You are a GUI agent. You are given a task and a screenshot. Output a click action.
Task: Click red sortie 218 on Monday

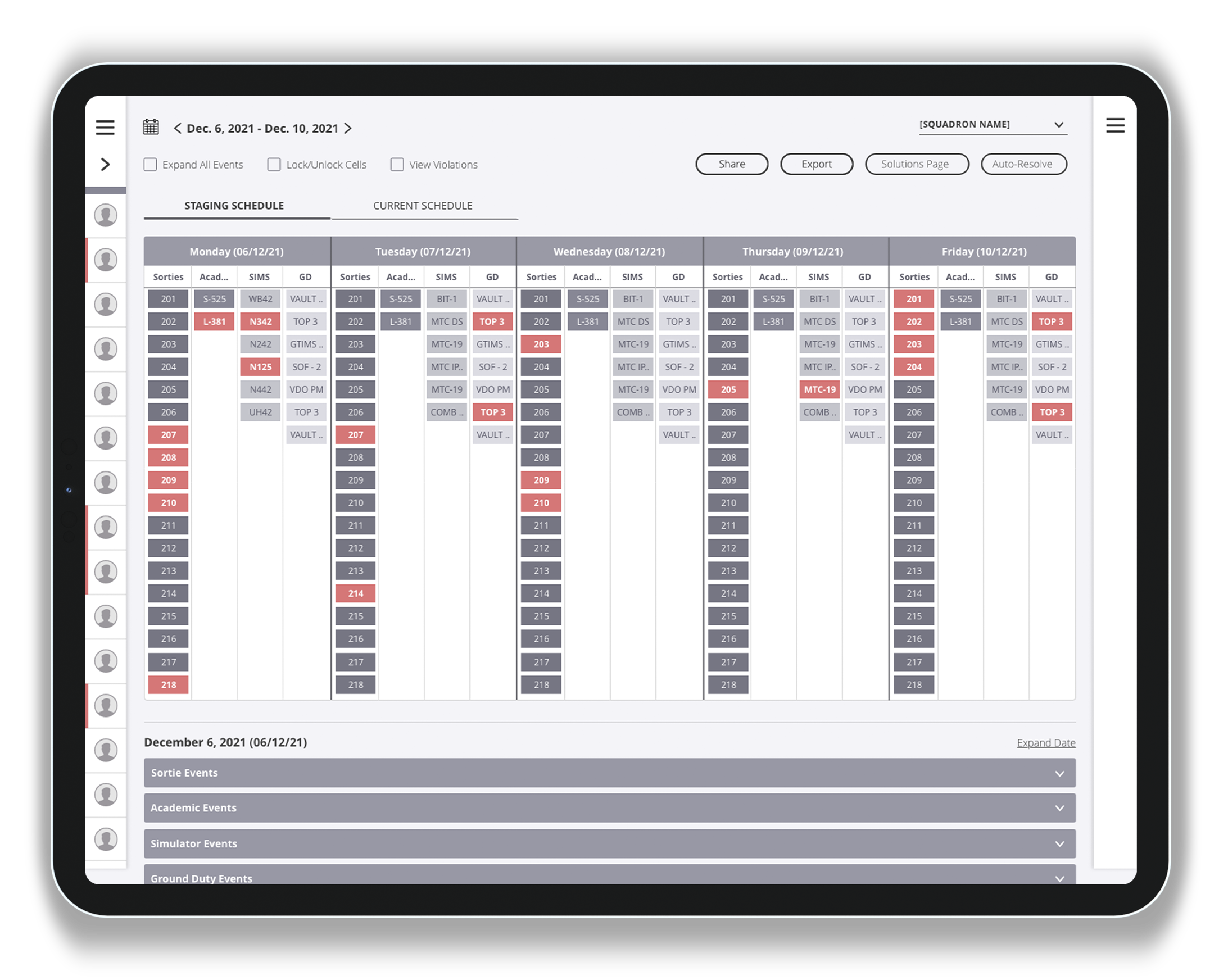tap(169, 684)
